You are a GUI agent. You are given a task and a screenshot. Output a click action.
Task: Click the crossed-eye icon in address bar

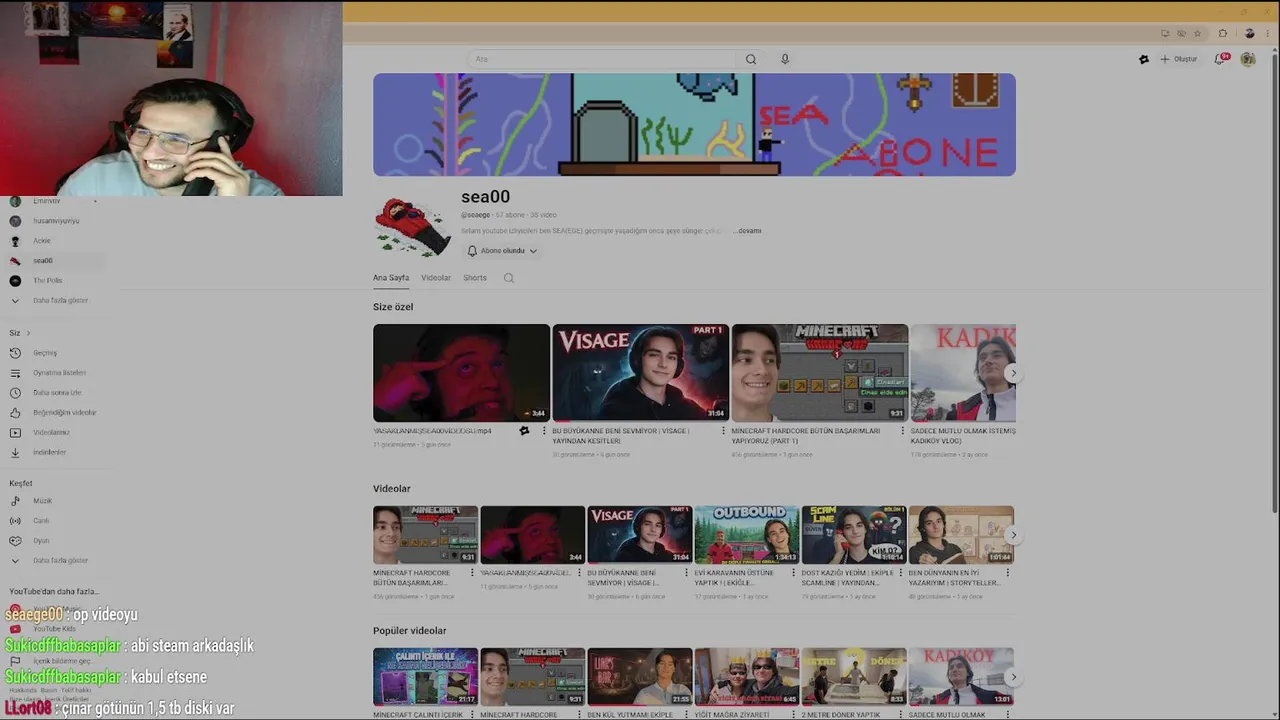1181,33
